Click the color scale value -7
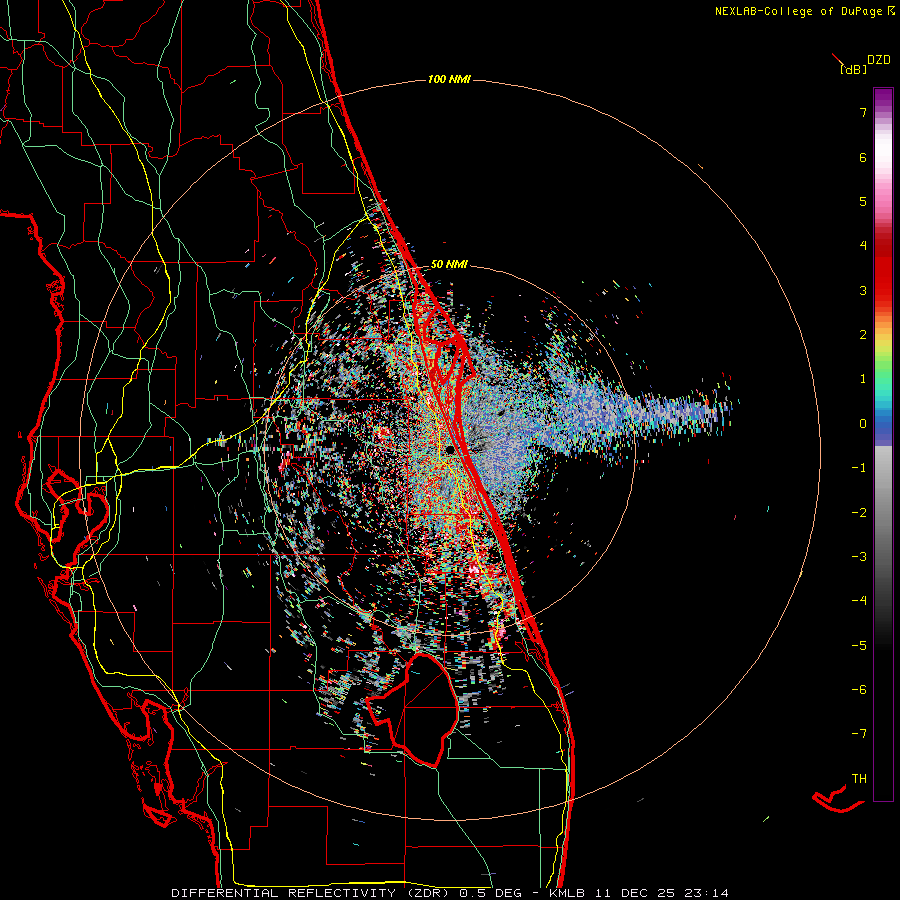Screen dimensions: 900x900 pyautogui.click(x=859, y=734)
